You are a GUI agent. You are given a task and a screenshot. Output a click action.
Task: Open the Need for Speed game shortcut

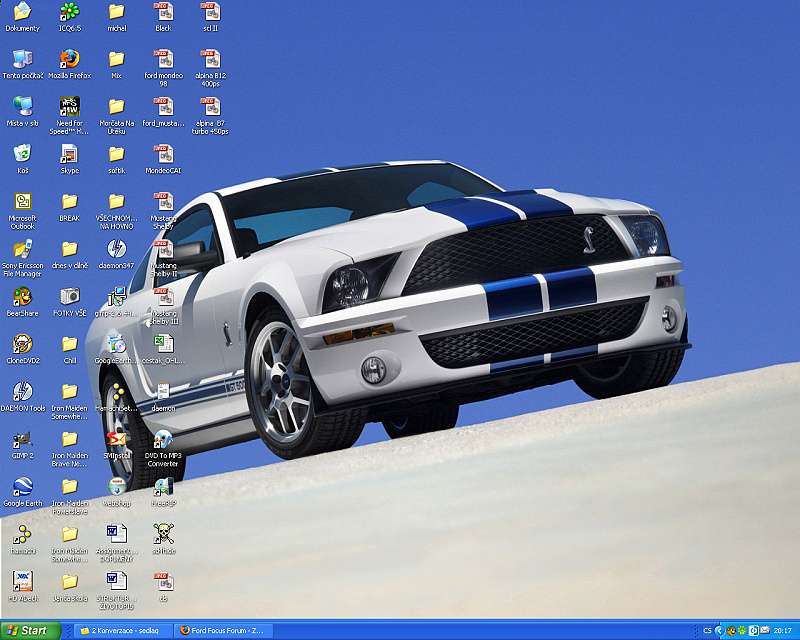coord(69,107)
